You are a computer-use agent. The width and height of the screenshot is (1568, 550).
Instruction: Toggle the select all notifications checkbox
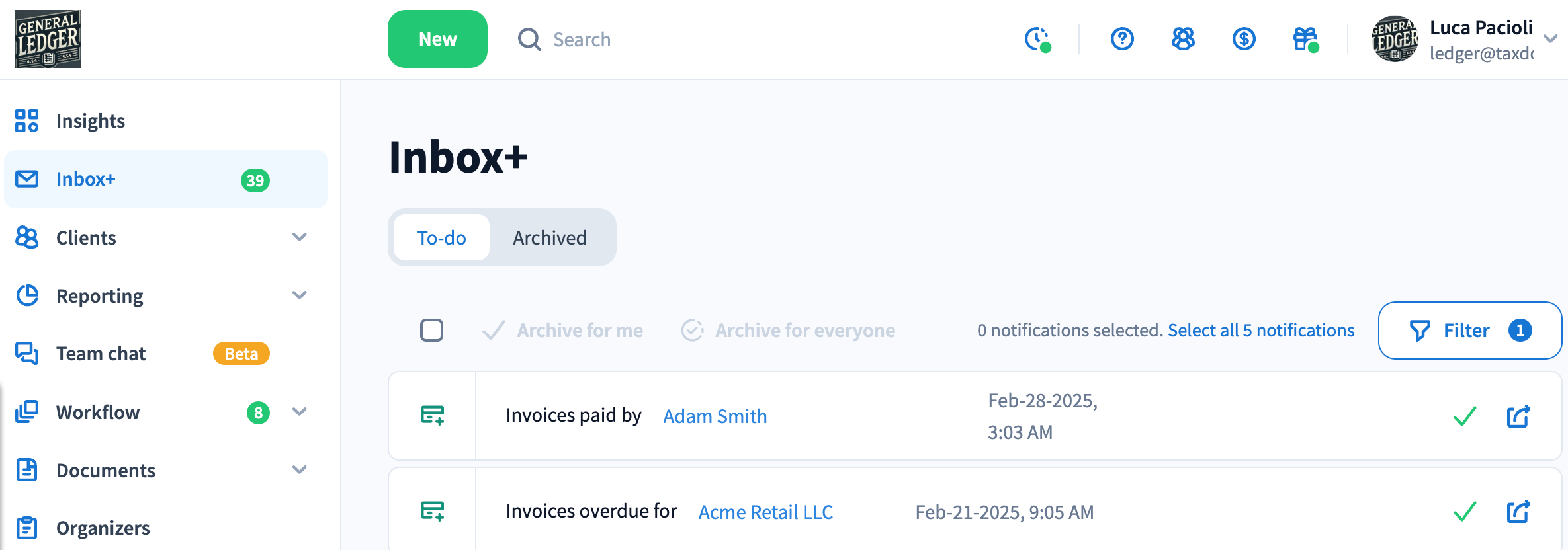pos(431,330)
